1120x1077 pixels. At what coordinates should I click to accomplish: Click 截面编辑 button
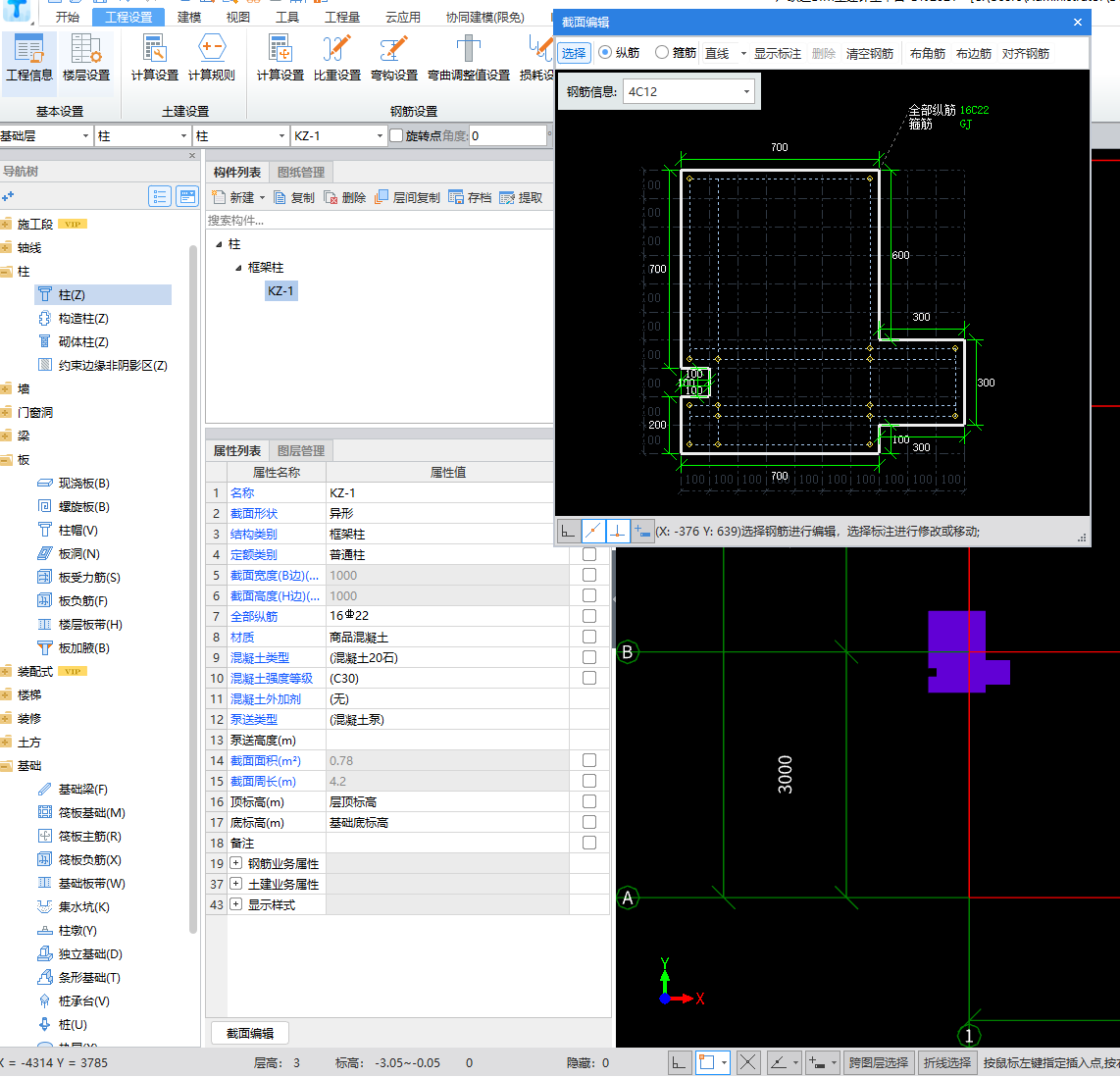(250, 1033)
